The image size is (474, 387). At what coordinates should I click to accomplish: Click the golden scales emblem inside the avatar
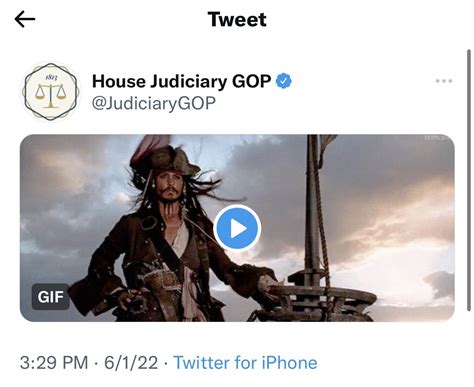click(x=51, y=96)
